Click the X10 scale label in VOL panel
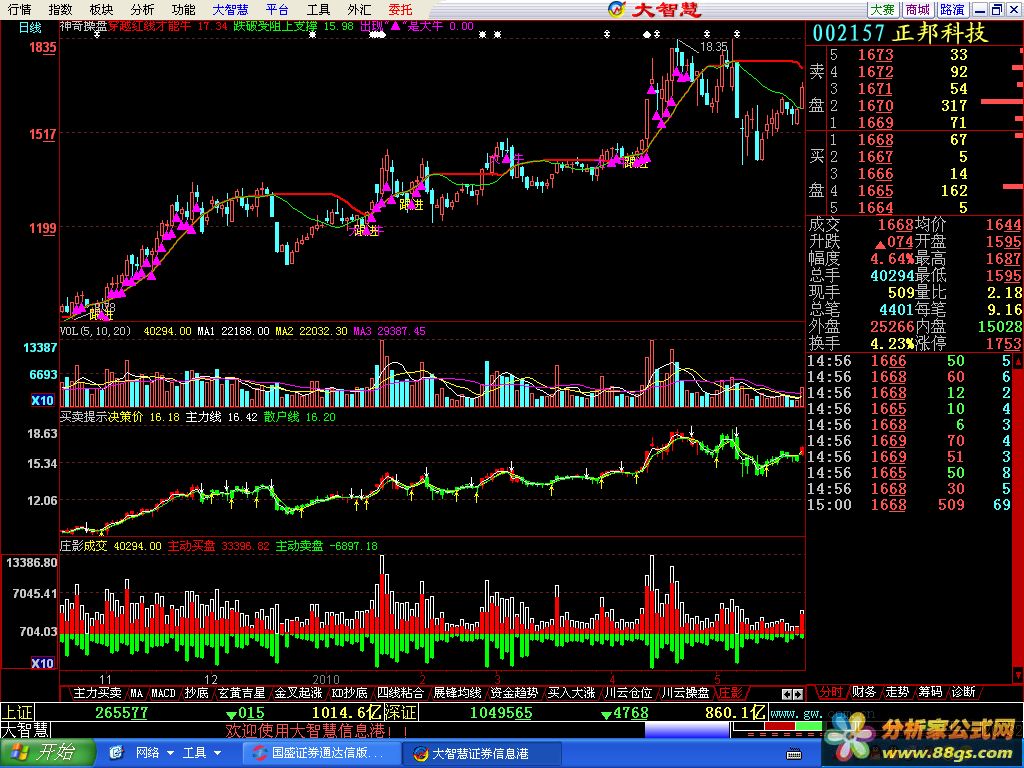Screen dimensions: 1024x768 click(42, 400)
